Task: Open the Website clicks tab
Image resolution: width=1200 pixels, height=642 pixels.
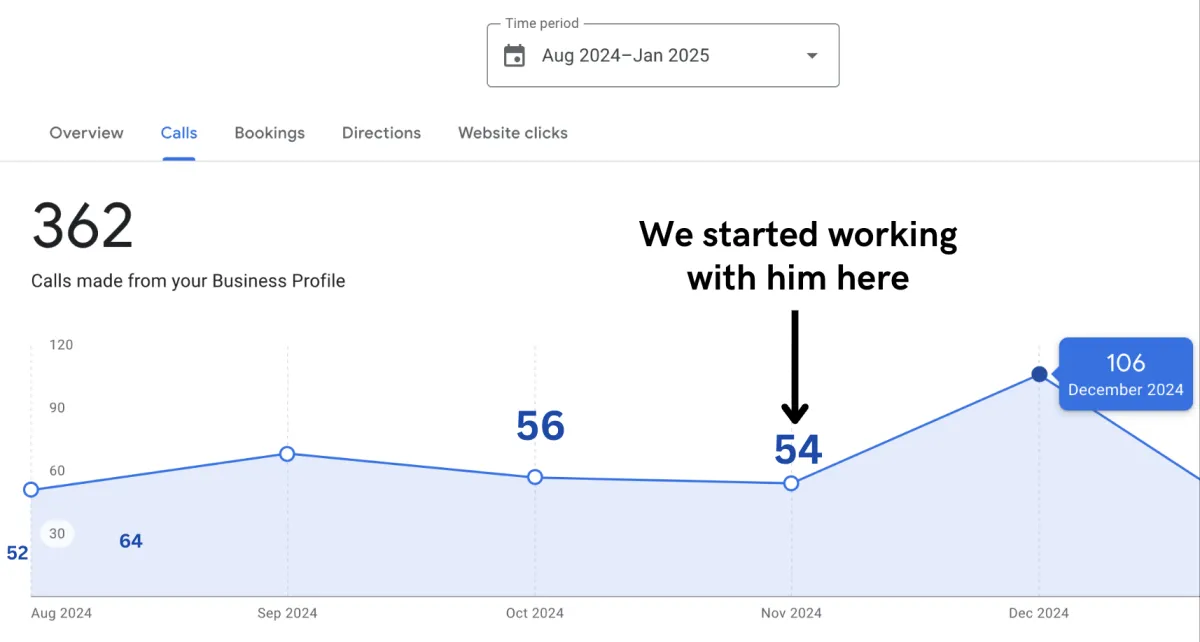Action: pyautogui.click(x=513, y=133)
